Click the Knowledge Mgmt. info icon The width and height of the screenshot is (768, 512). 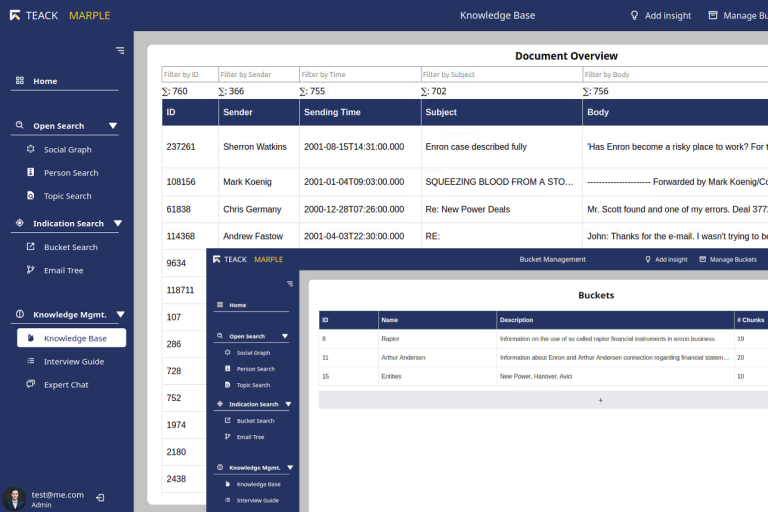click(20, 314)
